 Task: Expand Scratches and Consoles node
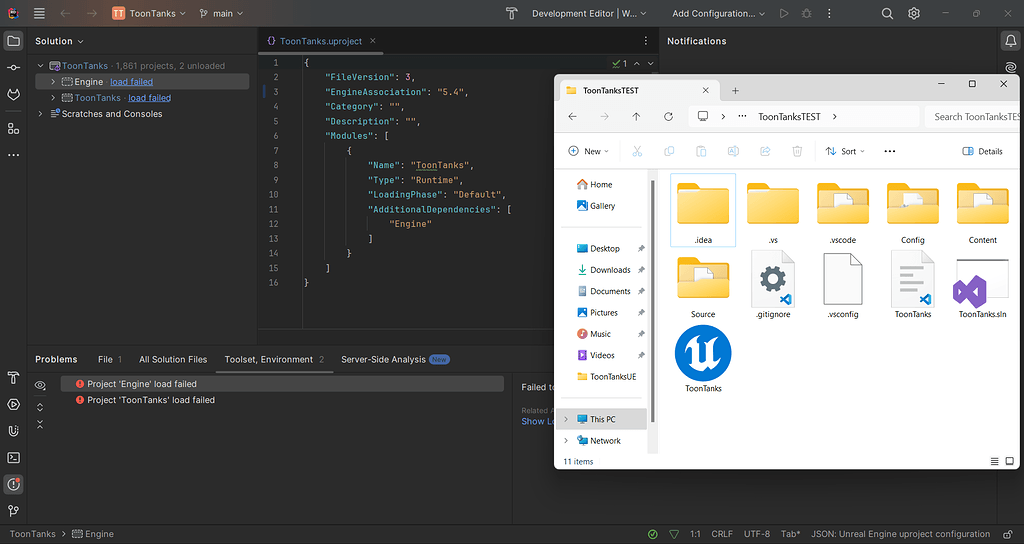41,114
